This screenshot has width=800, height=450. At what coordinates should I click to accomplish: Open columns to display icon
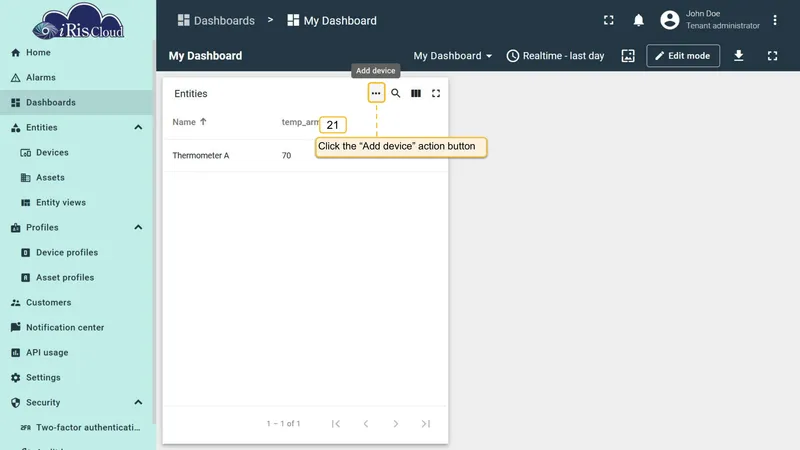(416, 93)
